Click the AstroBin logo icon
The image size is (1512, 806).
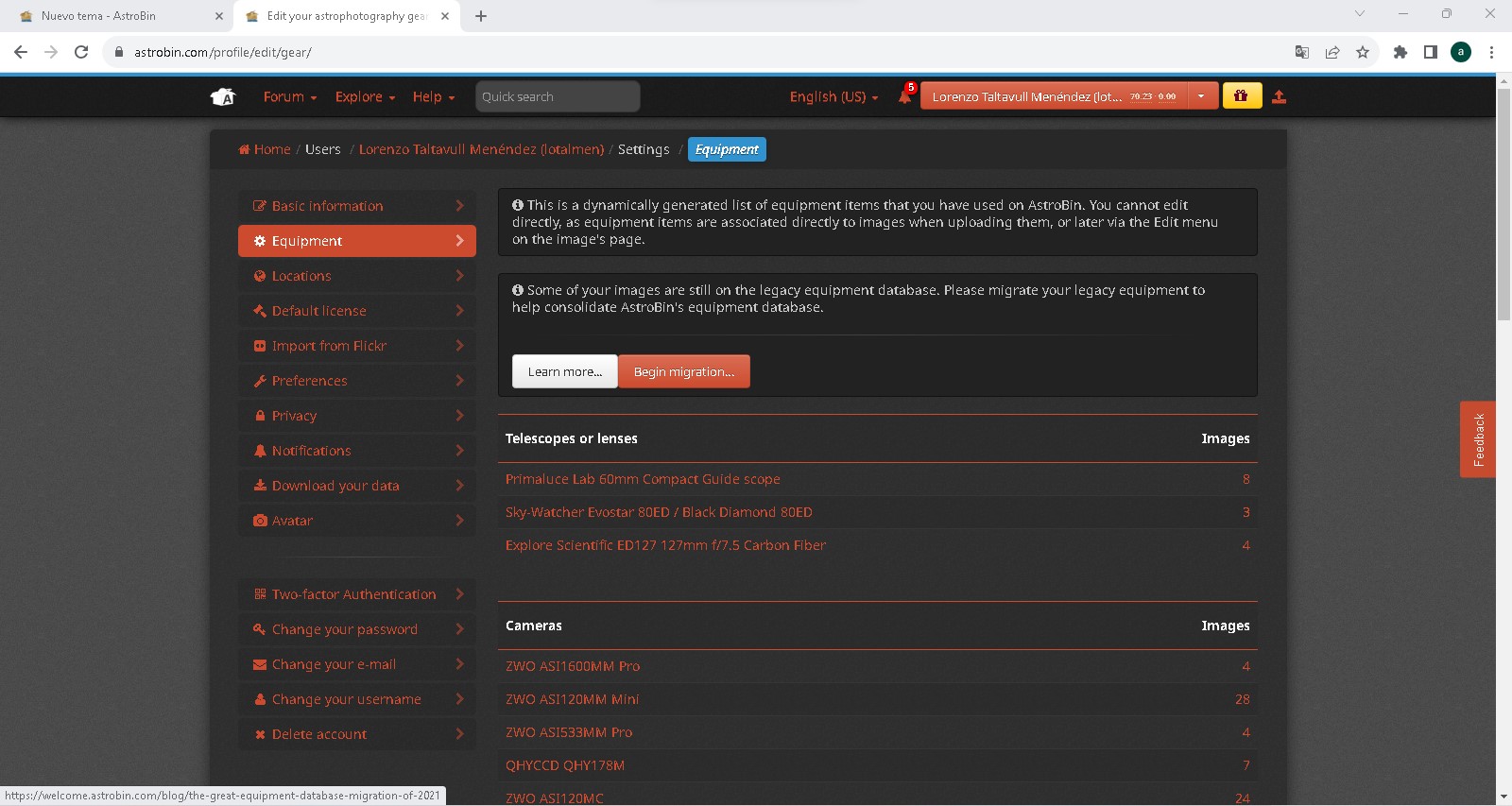tap(223, 96)
